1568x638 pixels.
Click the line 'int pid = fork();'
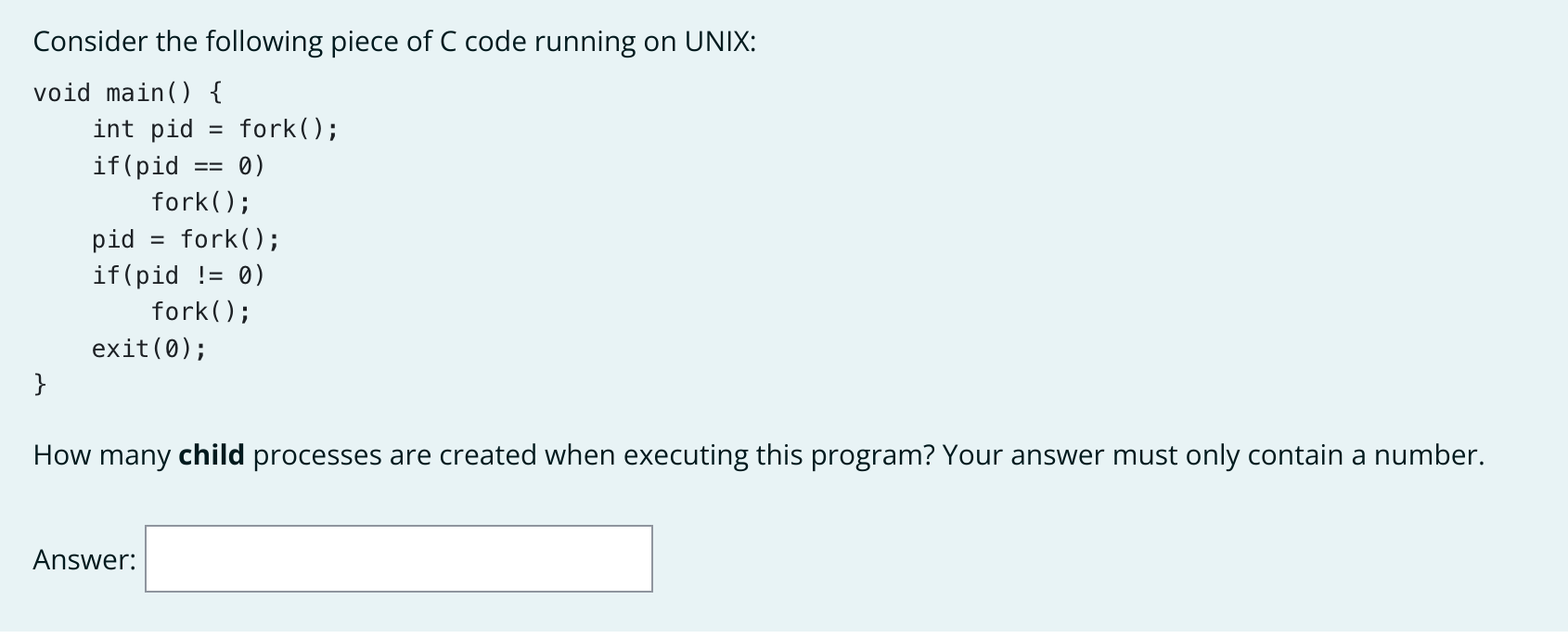[215, 129]
